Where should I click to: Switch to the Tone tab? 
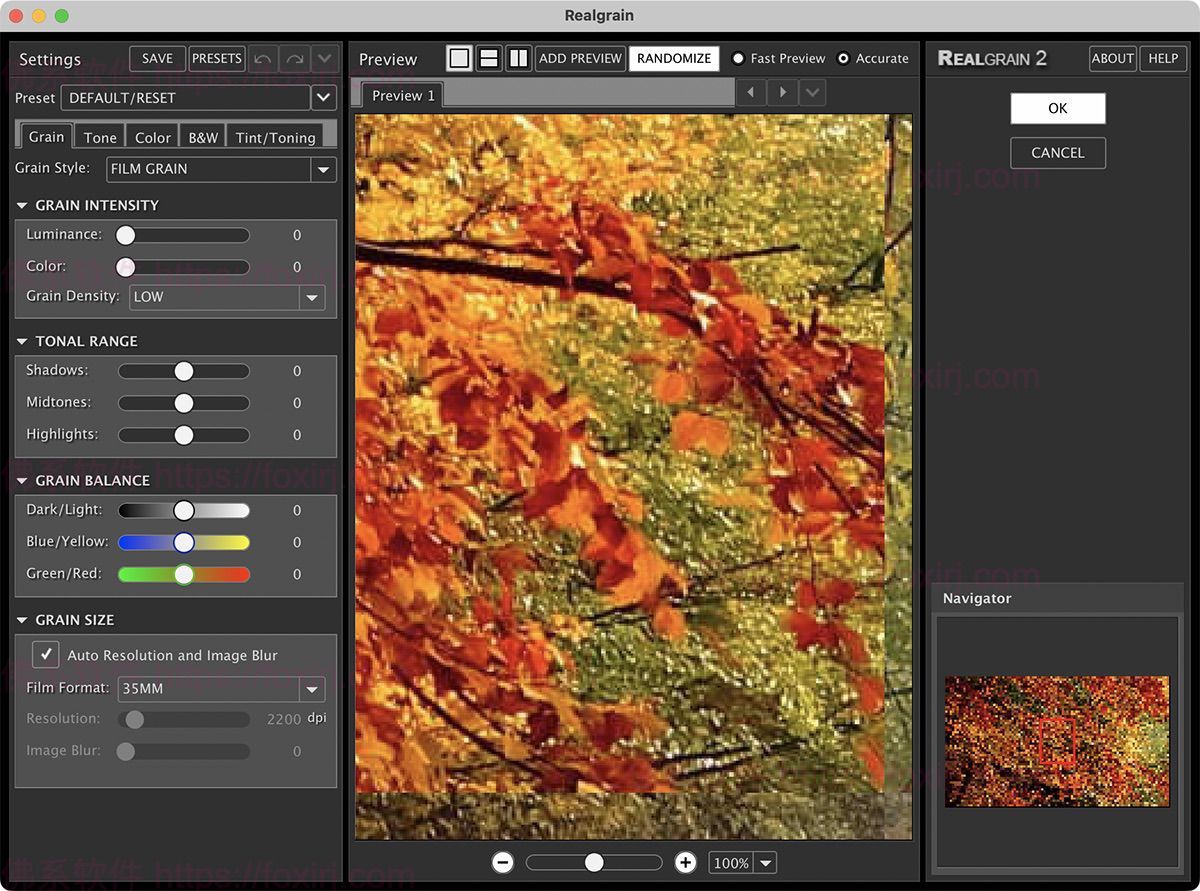point(100,138)
